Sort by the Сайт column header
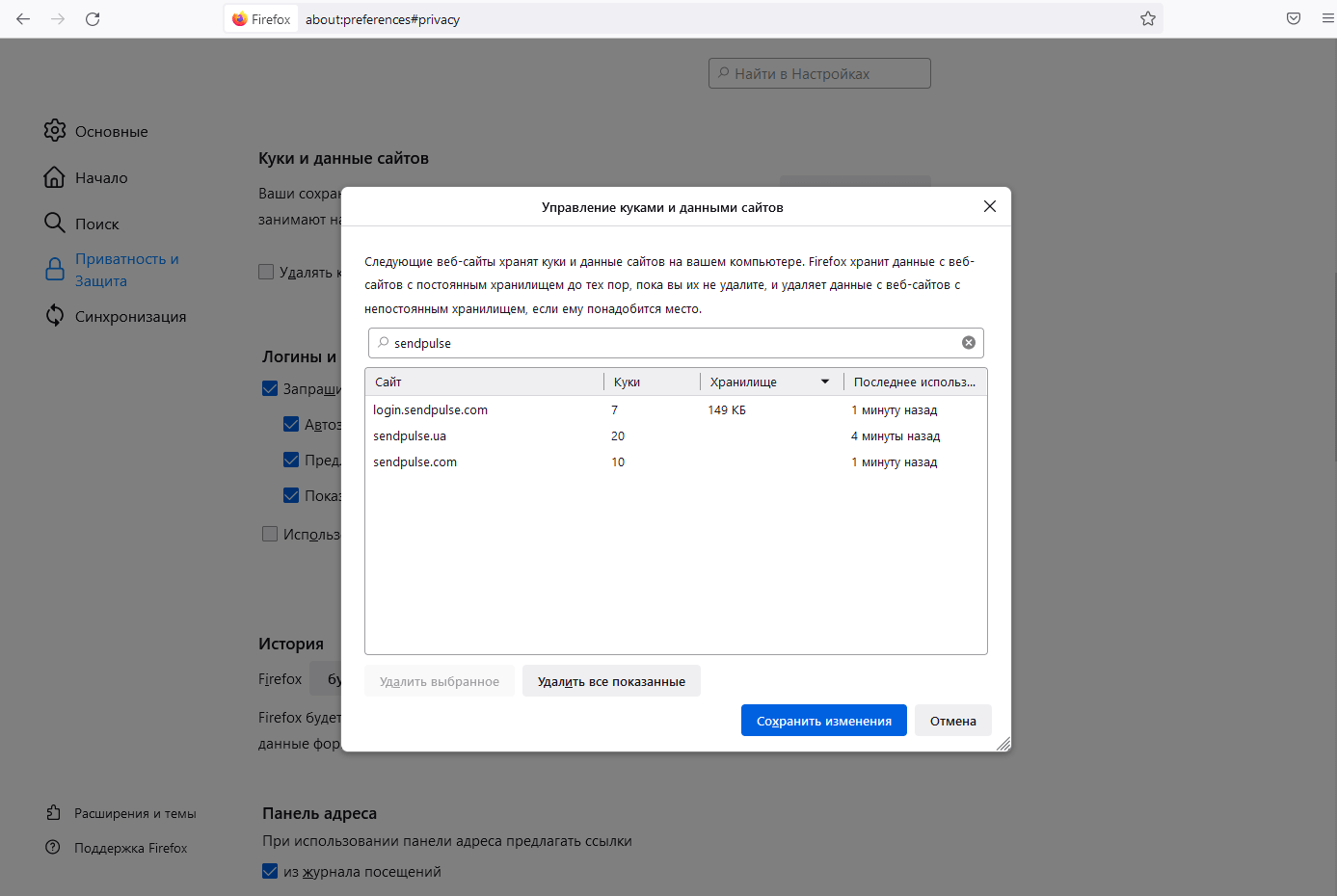 pyautogui.click(x=484, y=382)
